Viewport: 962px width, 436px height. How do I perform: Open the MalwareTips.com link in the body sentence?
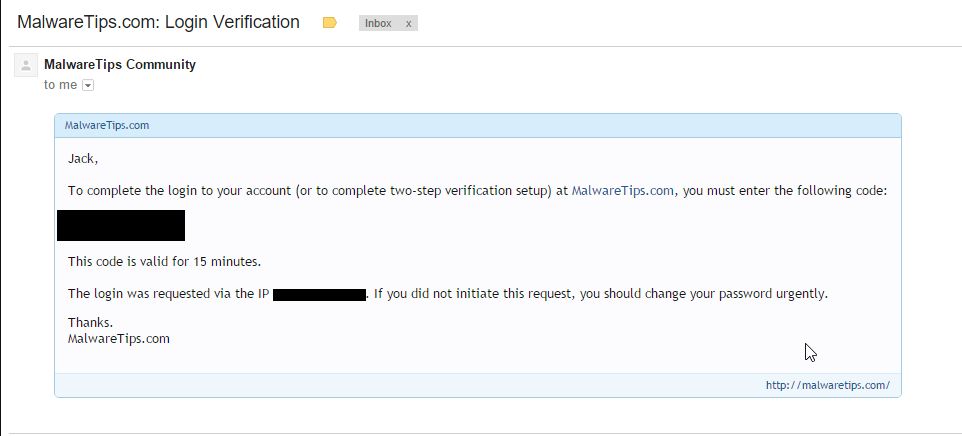(622, 191)
